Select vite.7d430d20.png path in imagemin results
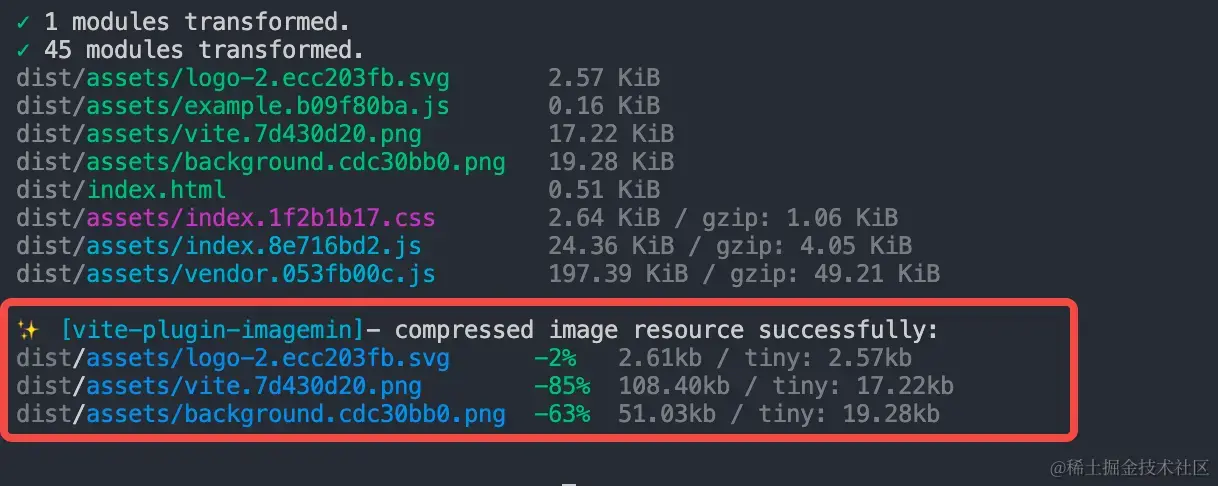This screenshot has height=486, width=1218. [x=218, y=386]
